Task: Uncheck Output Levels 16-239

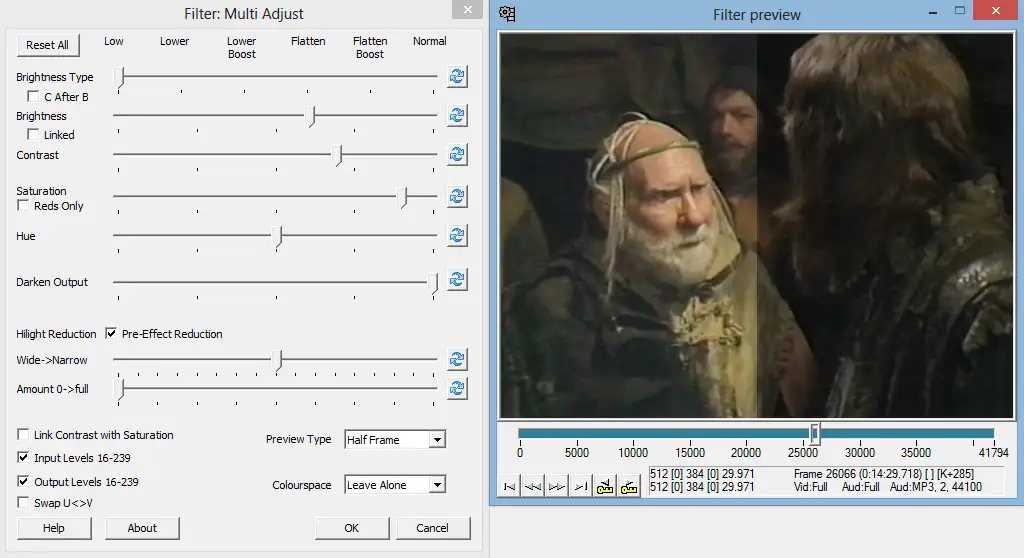Action: click(x=23, y=482)
